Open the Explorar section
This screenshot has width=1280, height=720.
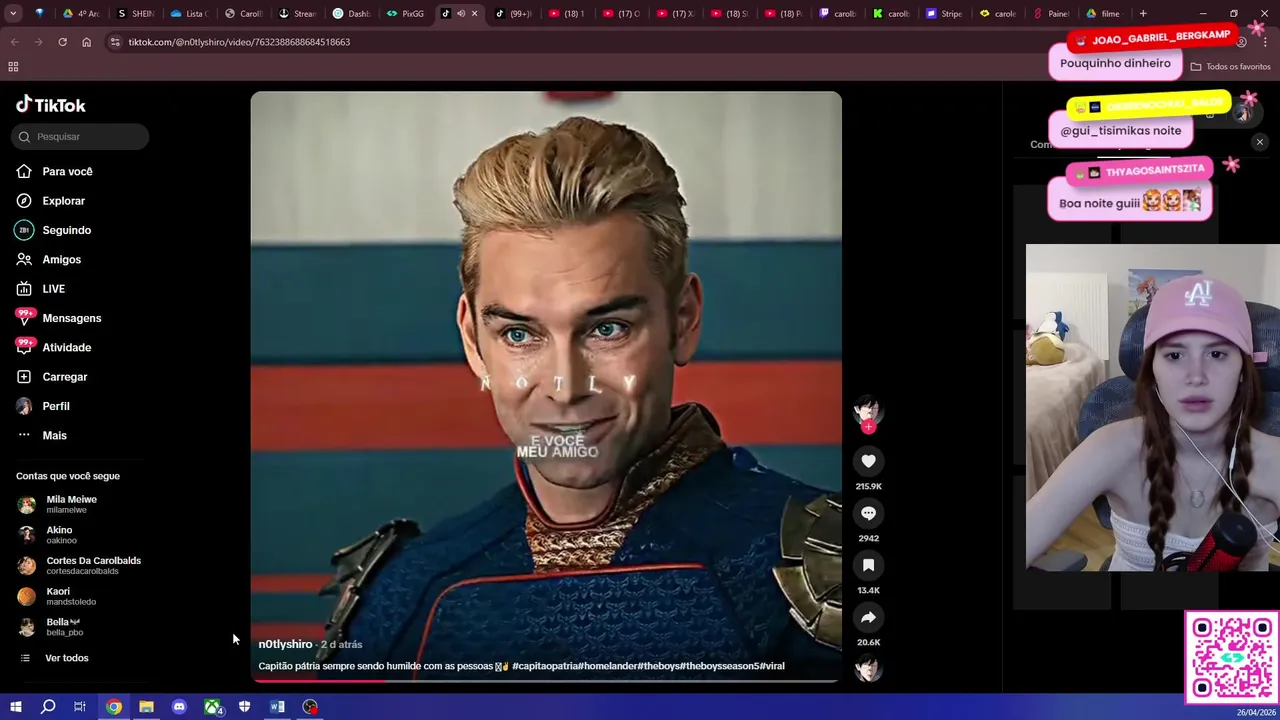[50, 201]
